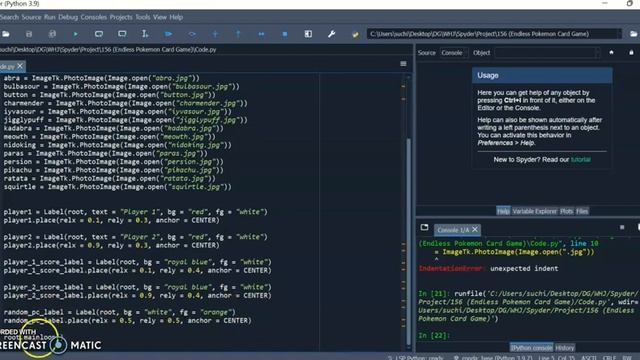The image size is (640, 360).
Task: Save the current file
Action: (x=29, y=34)
